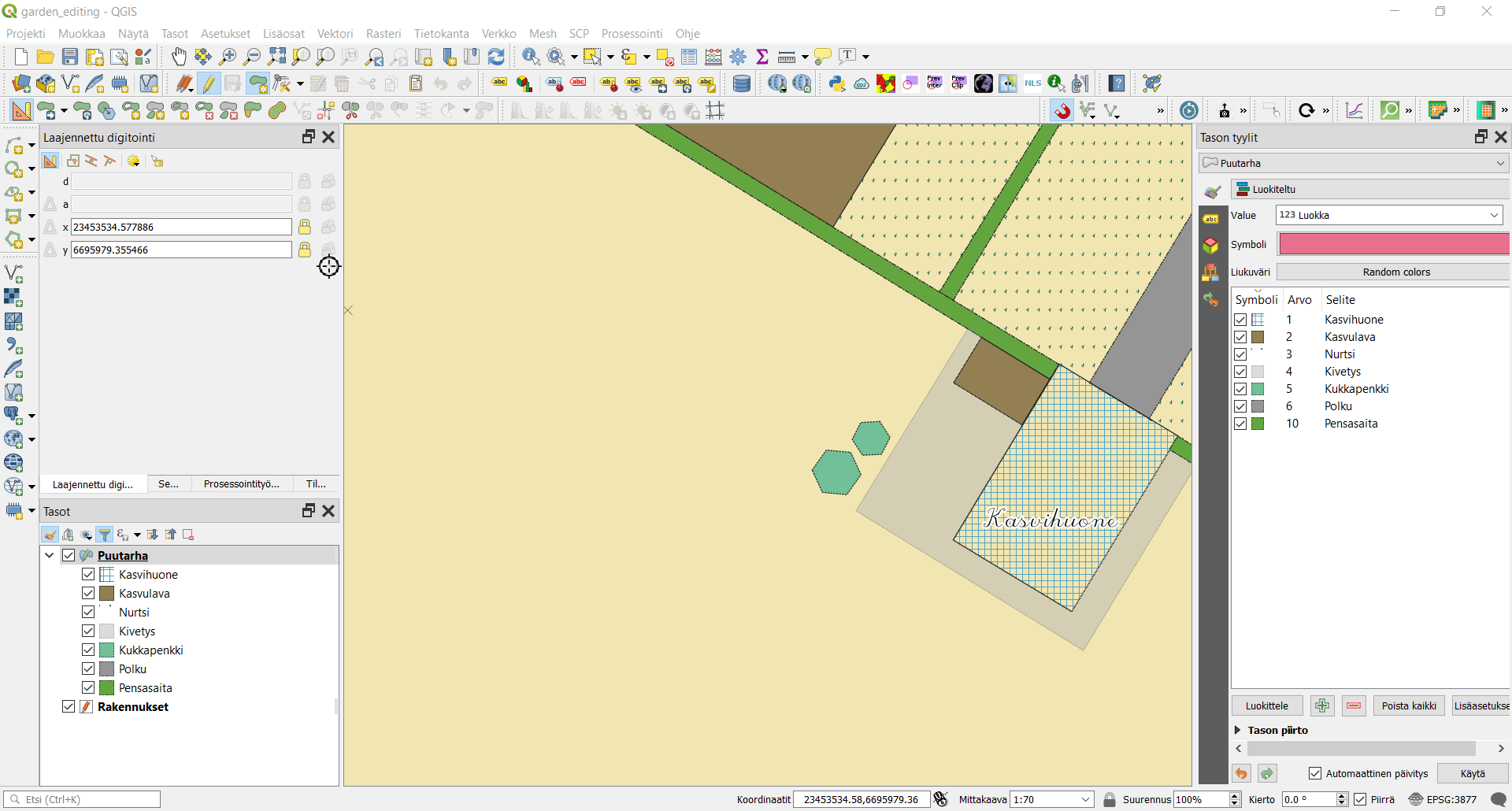The image size is (1512, 811).
Task: Click the green add category plus icon
Action: pos(1322,705)
